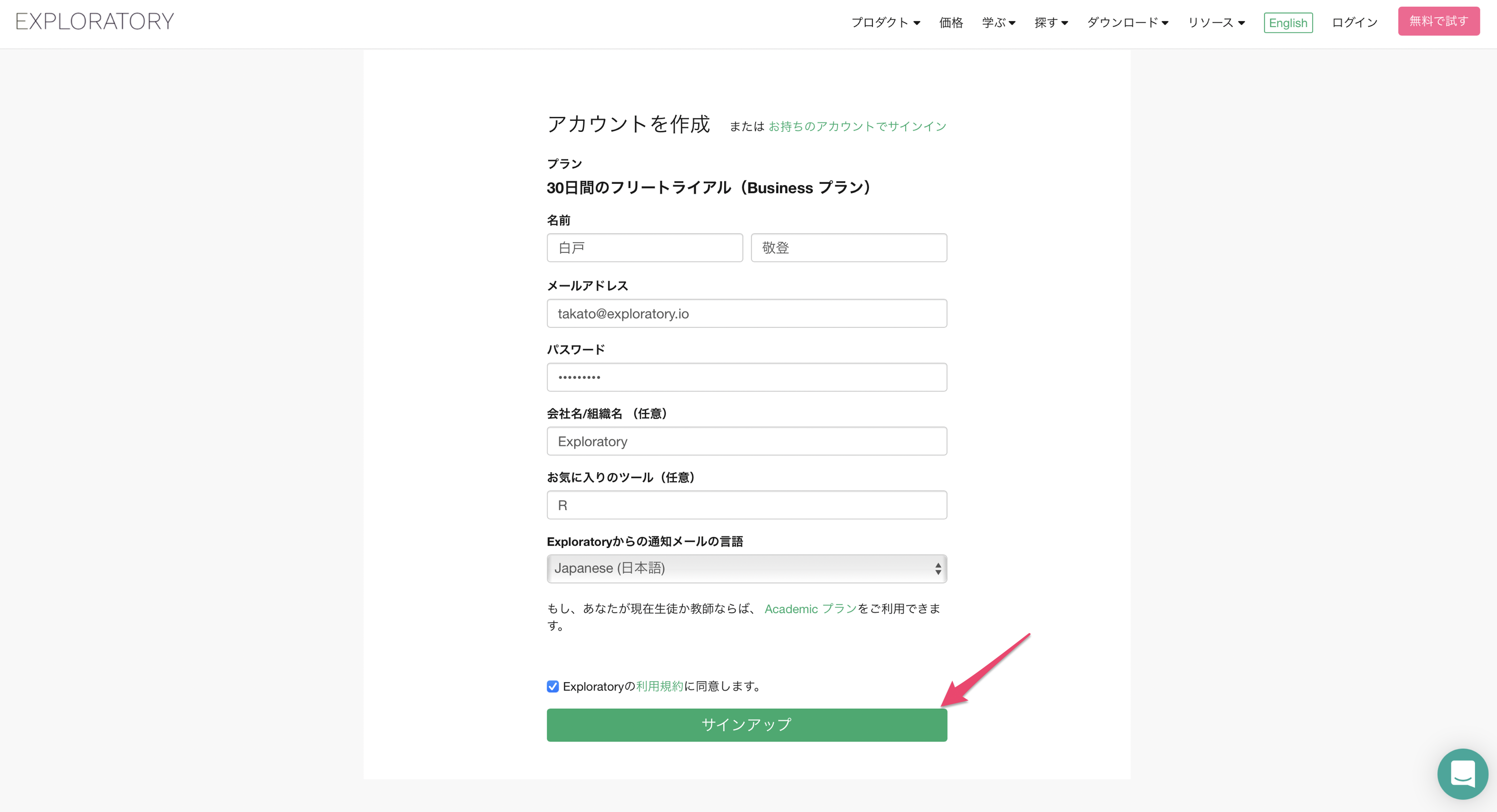
Task: Open お持ちのアカウントでサインイン link
Action: (x=857, y=126)
